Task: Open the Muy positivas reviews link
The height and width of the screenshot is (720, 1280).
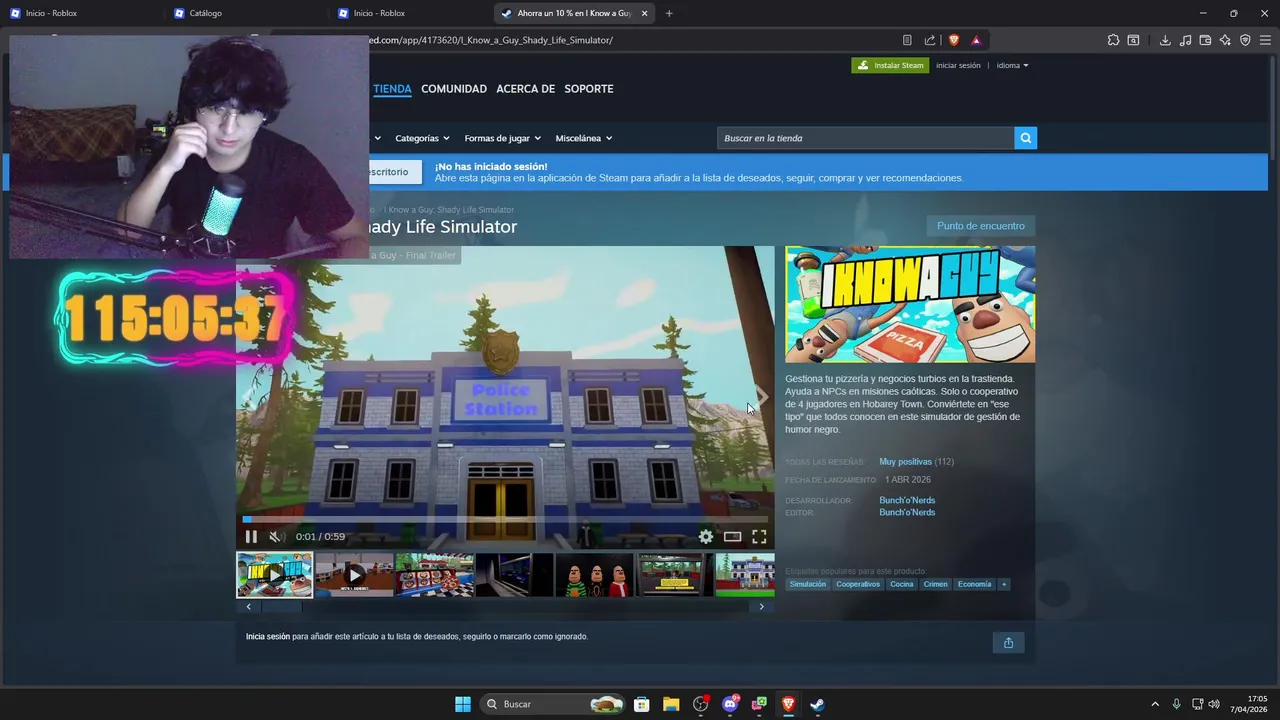Action: [905, 462]
